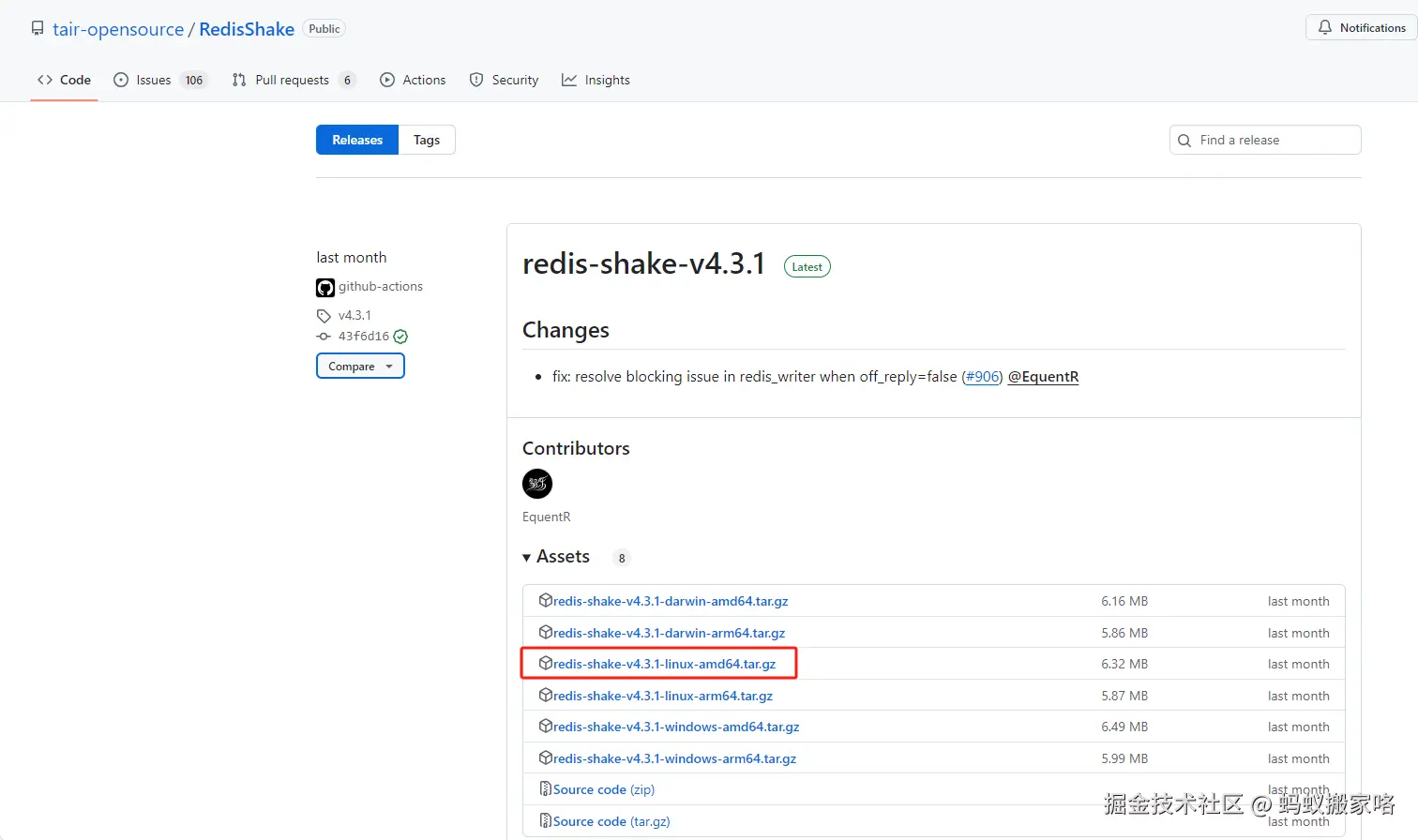Open the tair-opensource owner link
The width and height of the screenshot is (1418, 840).
point(118,29)
